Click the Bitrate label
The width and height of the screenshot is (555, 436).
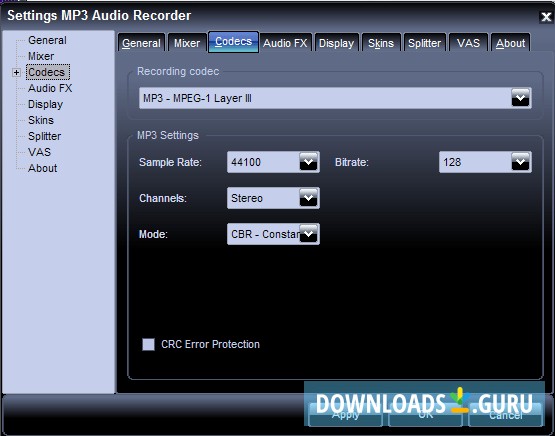pos(351,162)
